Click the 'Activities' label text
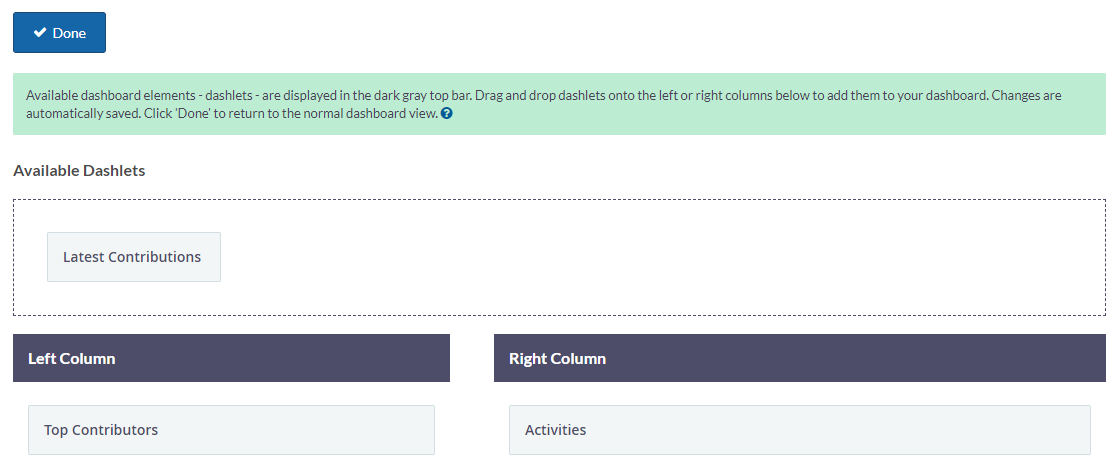Screen dimensions: 1120x470 pos(556,430)
